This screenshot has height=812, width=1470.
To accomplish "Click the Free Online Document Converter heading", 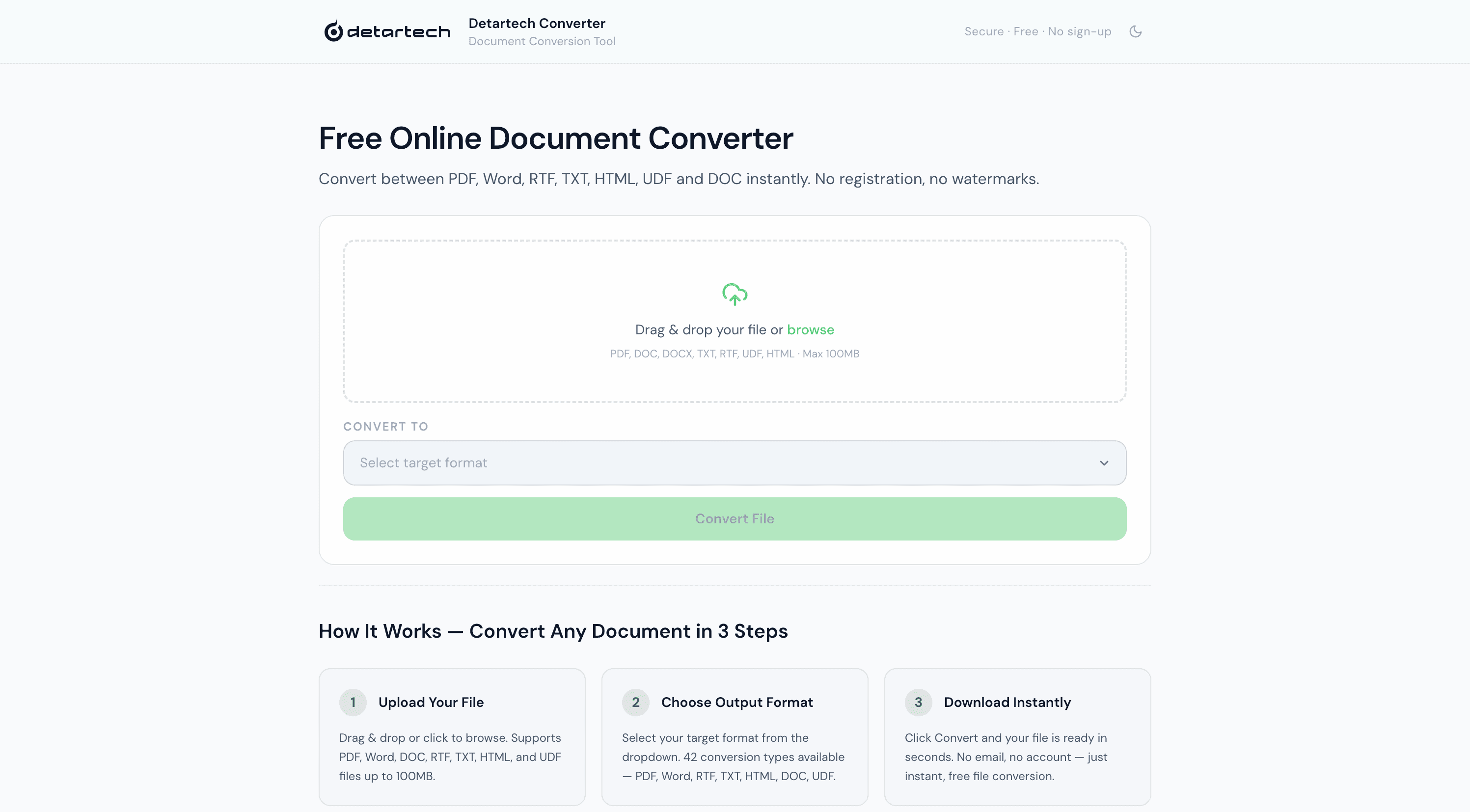I will (x=556, y=138).
